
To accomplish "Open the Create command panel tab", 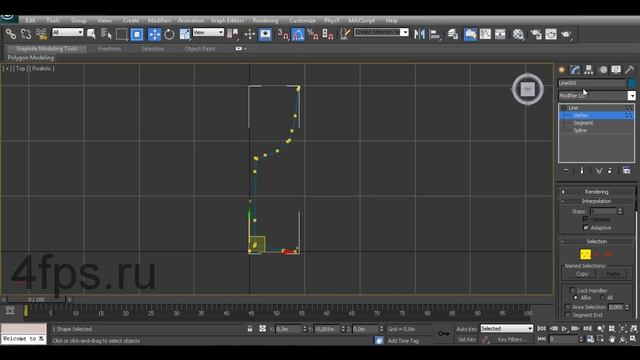I will (x=562, y=70).
